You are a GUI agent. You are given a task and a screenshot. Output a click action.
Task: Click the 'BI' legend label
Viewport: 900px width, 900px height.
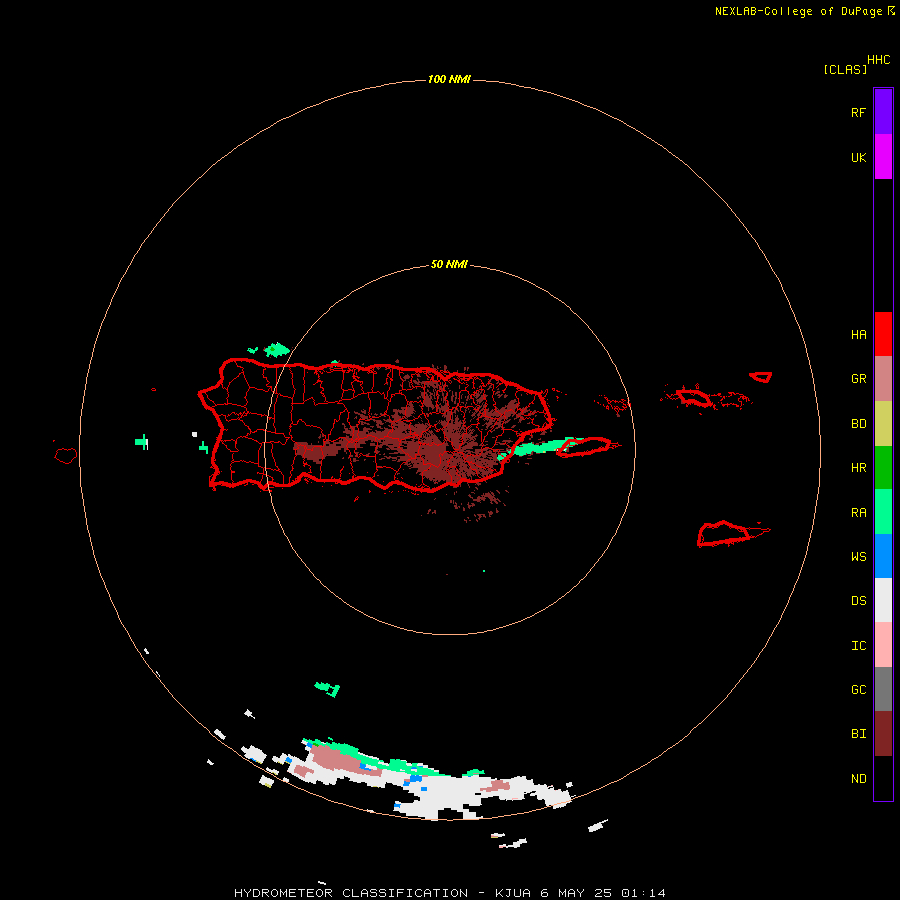pos(858,734)
